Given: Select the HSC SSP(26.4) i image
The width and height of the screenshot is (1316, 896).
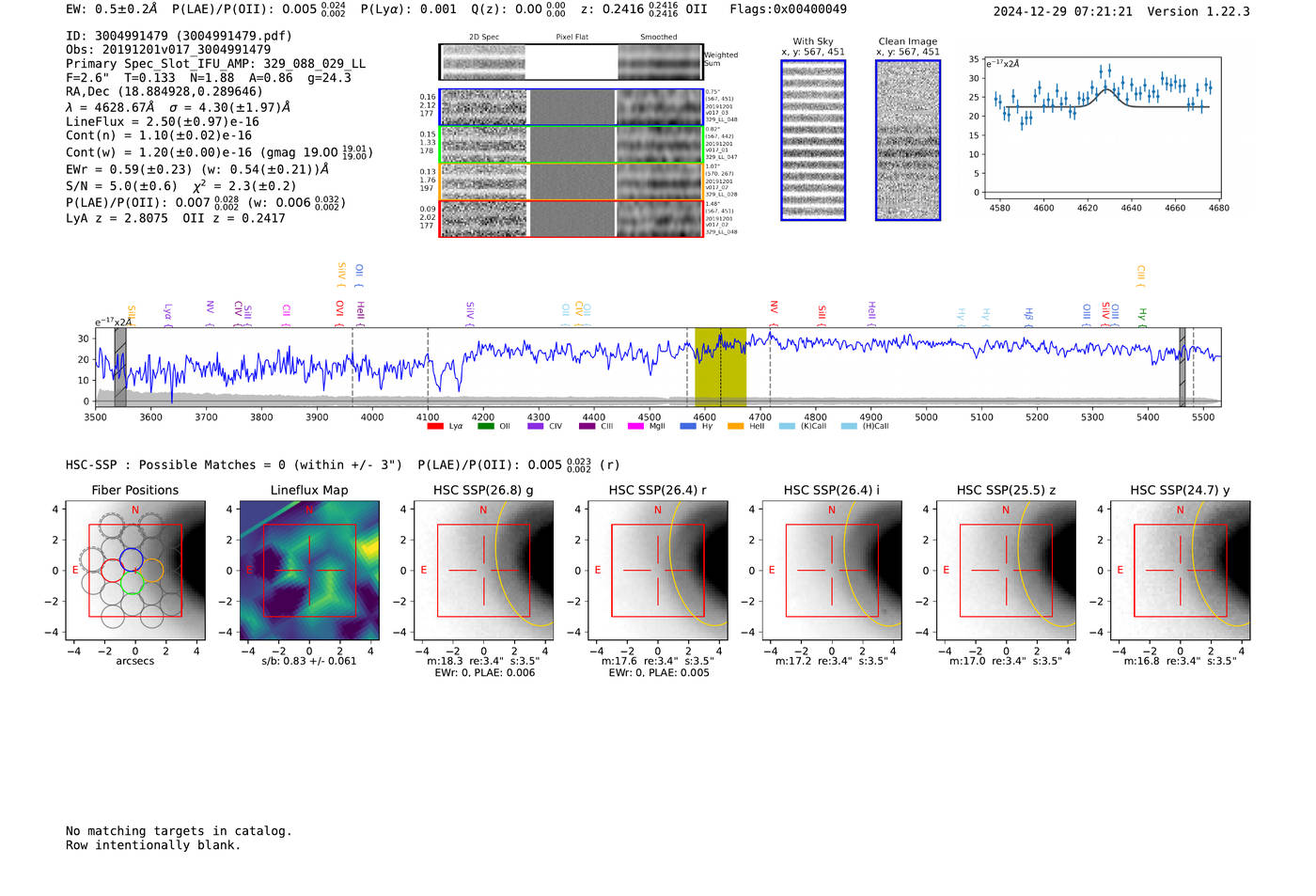Looking at the screenshot, I should pyautogui.click(x=832, y=570).
